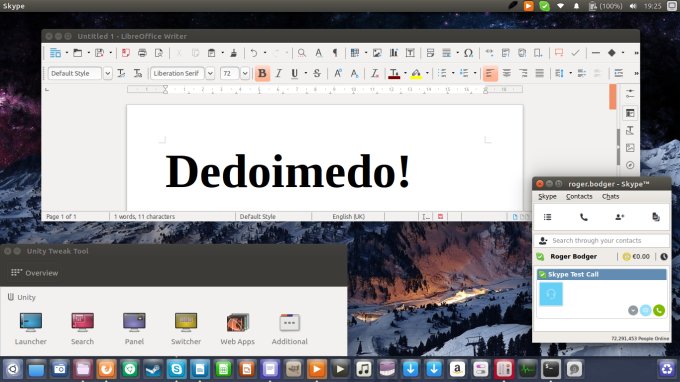Open the Liberation Serif font name dropdown
This screenshot has height=382, width=680.
(210, 73)
